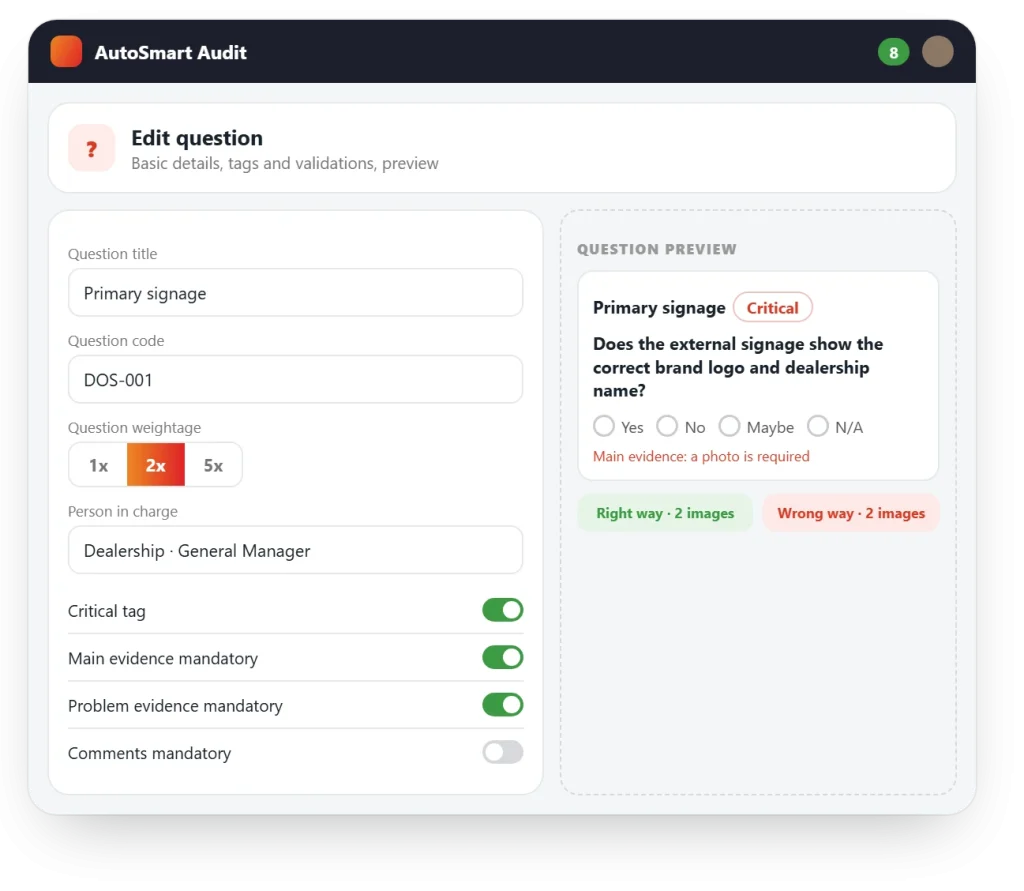
Task: Select the 2x weightage option
Action: 155,465
